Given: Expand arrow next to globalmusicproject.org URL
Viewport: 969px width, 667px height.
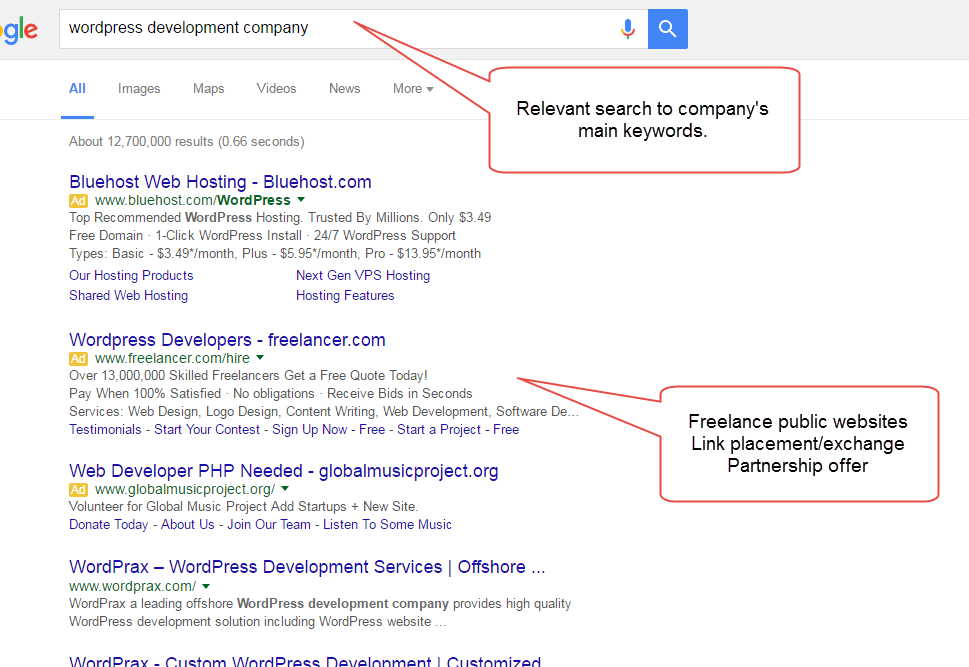Looking at the screenshot, I should (285, 488).
